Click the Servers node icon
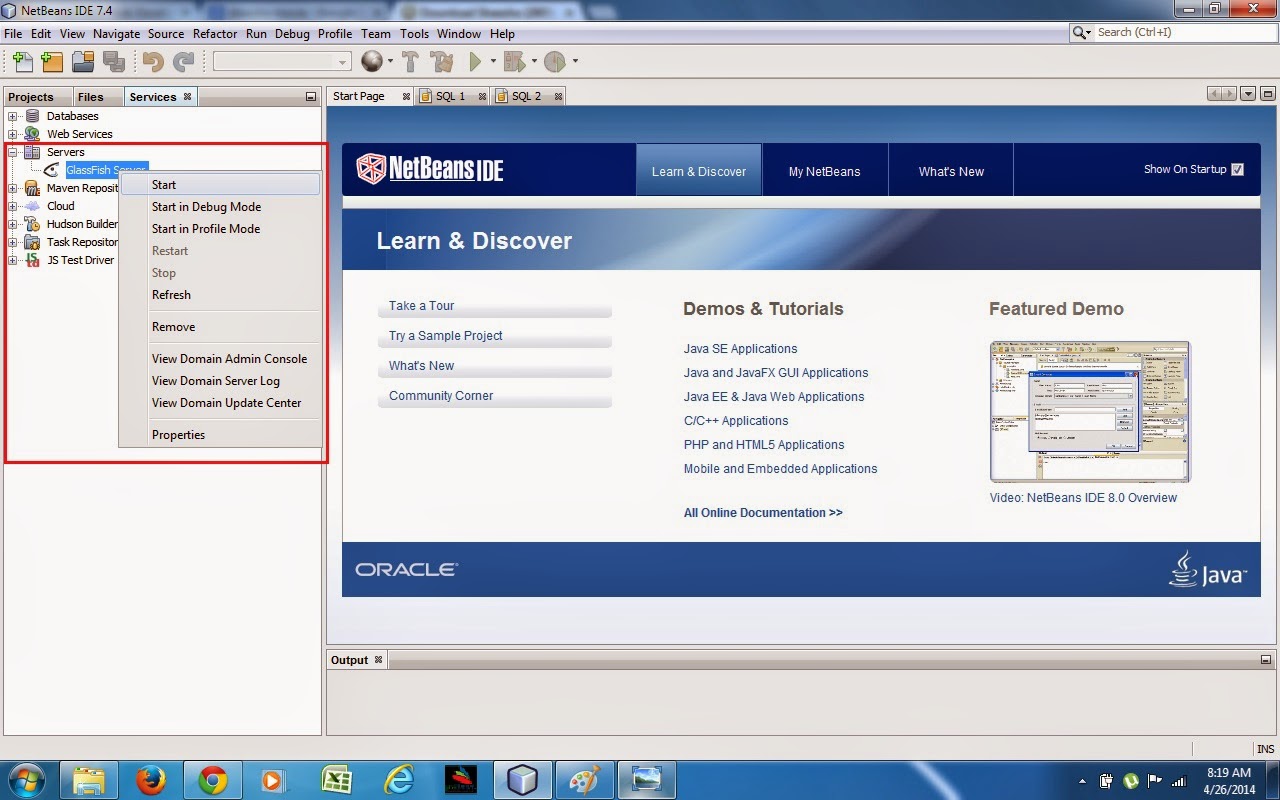Viewport: 1280px width, 800px height. click(32, 152)
